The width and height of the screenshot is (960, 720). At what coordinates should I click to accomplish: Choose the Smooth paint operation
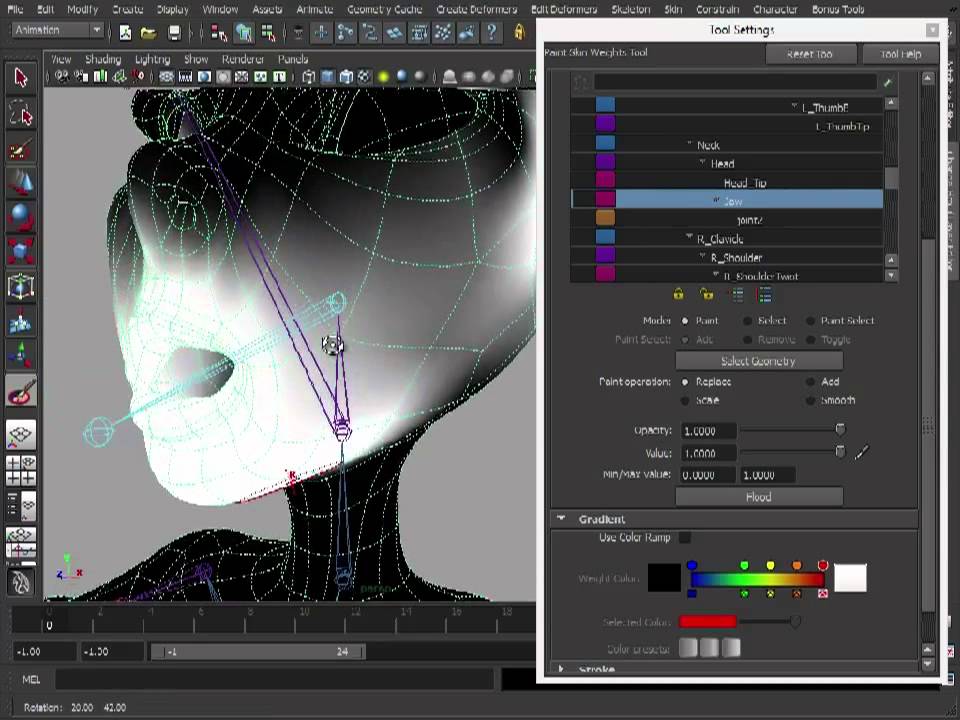811,400
